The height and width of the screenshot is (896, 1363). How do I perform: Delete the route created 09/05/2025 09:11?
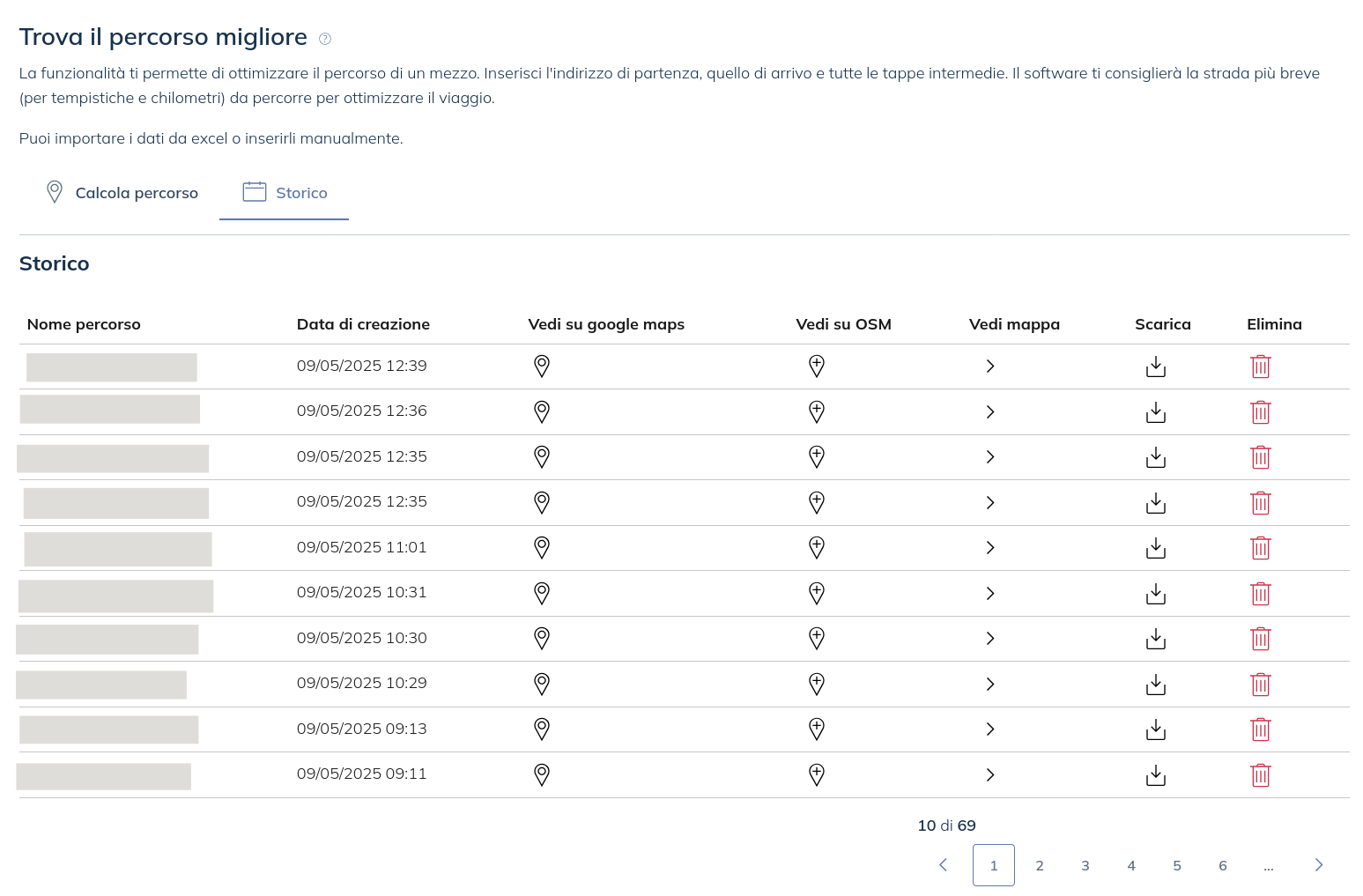(x=1261, y=775)
